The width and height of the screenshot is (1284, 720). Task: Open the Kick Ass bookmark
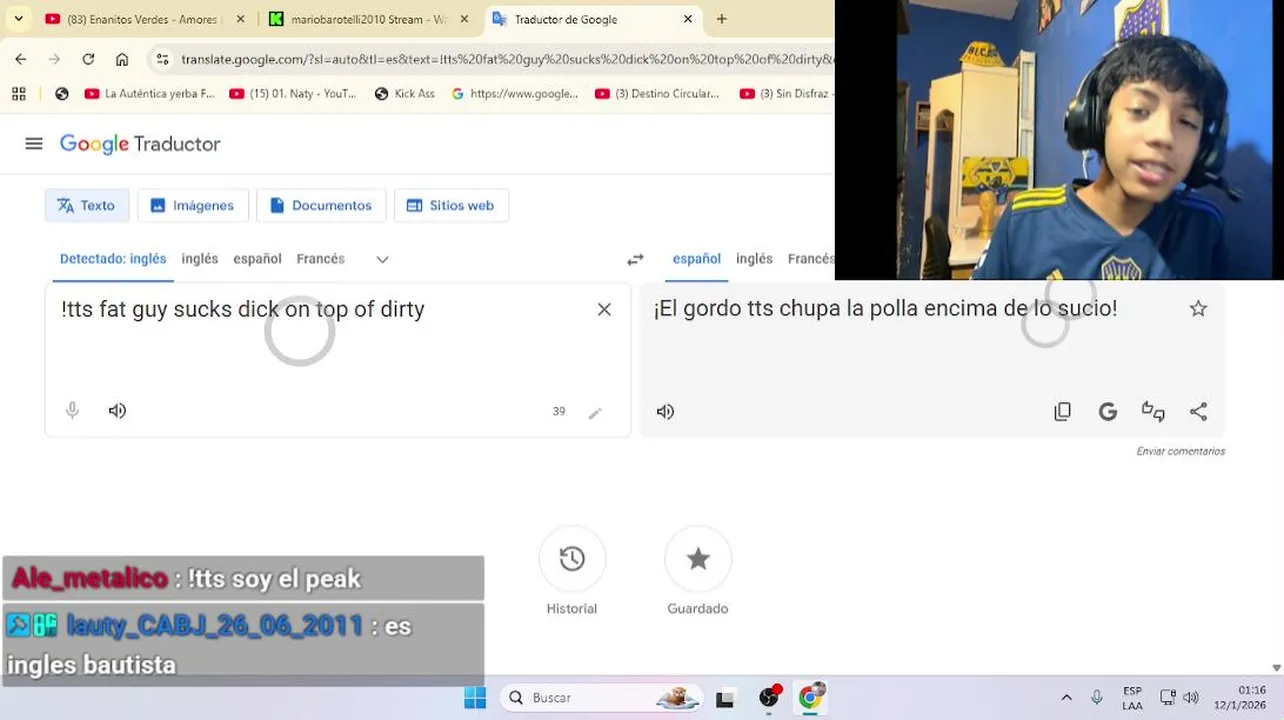coord(405,93)
